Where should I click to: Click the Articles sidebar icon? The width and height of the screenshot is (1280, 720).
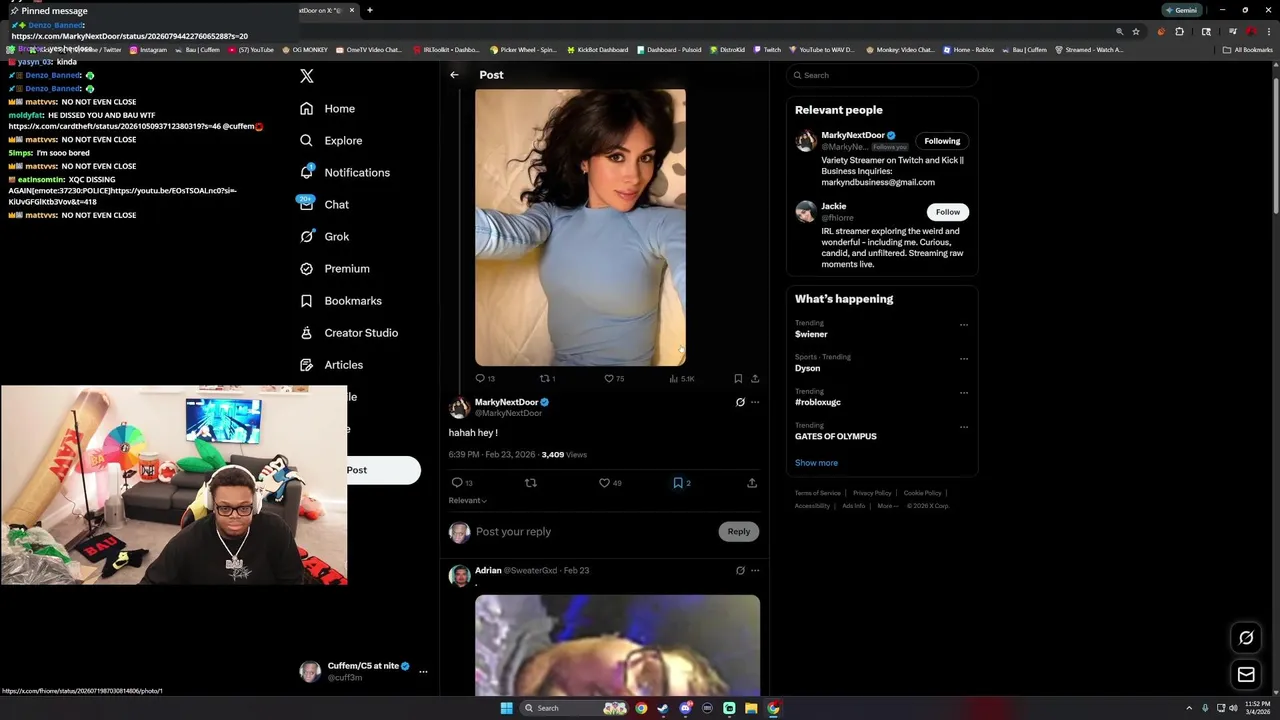pyautogui.click(x=307, y=364)
